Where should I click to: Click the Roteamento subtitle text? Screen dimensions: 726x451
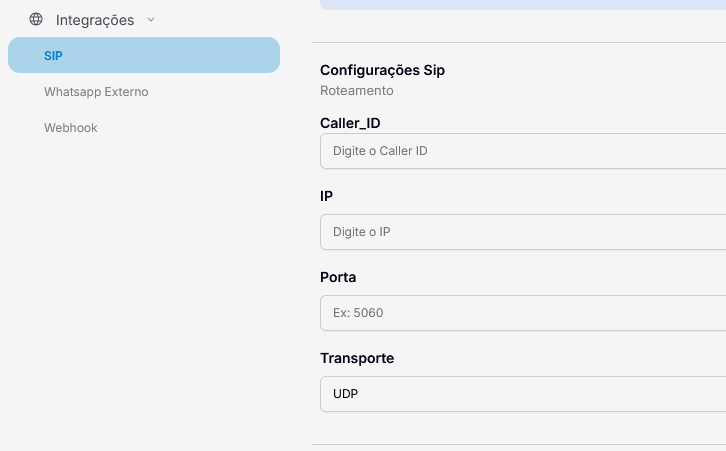pyautogui.click(x=356, y=91)
